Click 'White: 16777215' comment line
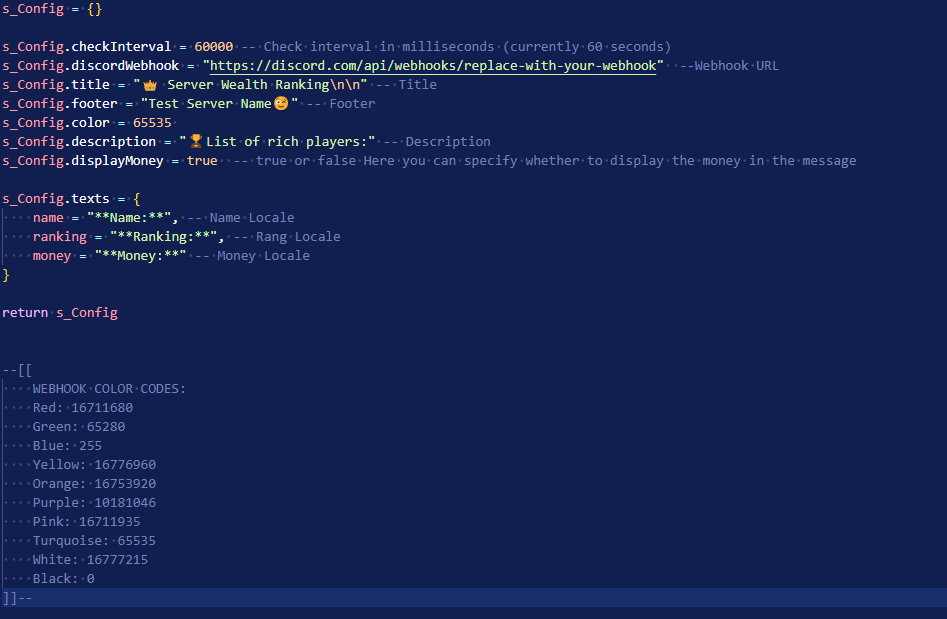The height and width of the screenshot is (619, 947). click(x=91, y=560)
